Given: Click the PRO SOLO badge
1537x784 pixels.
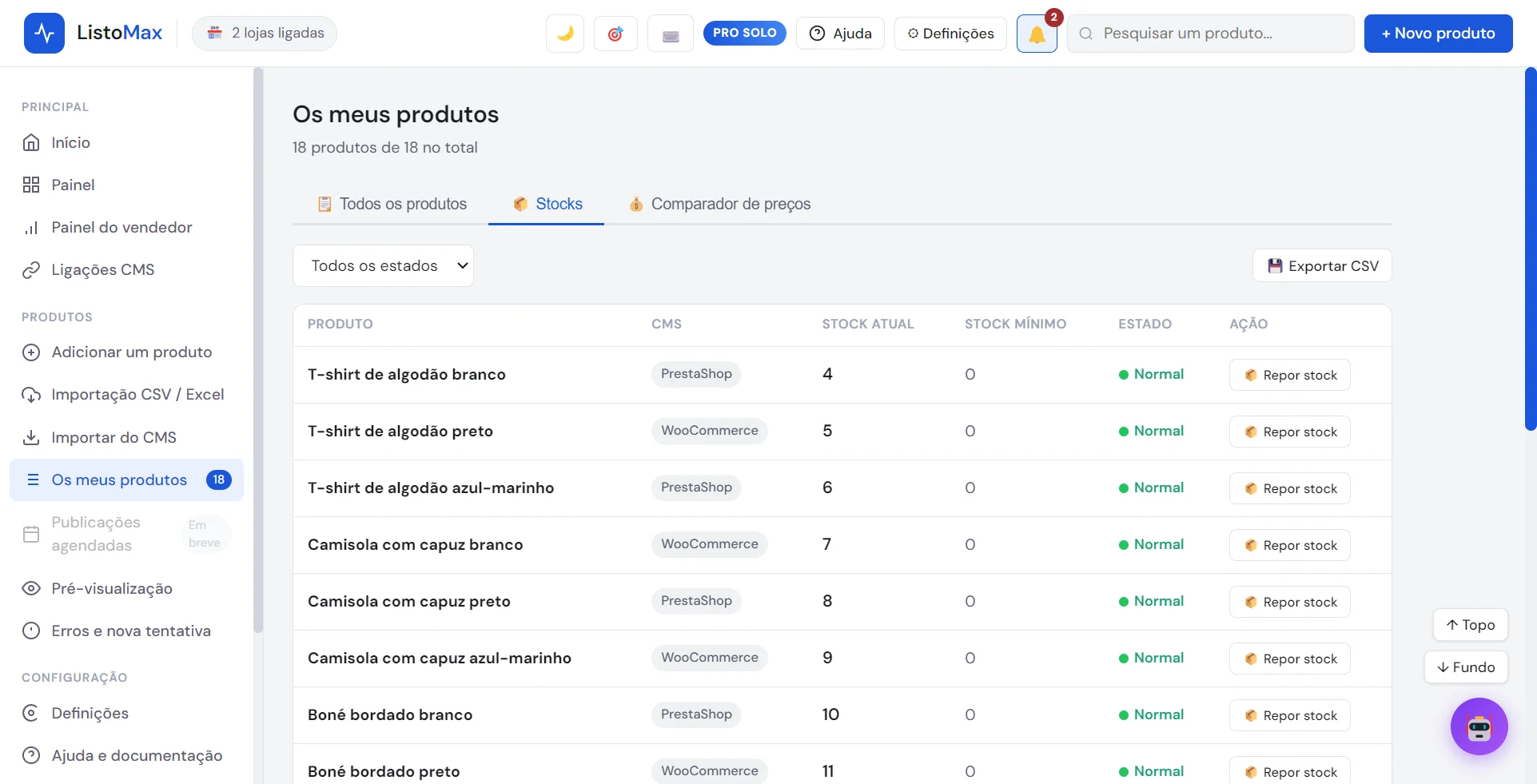Looking at the screenshot, I should pos(744,33).
